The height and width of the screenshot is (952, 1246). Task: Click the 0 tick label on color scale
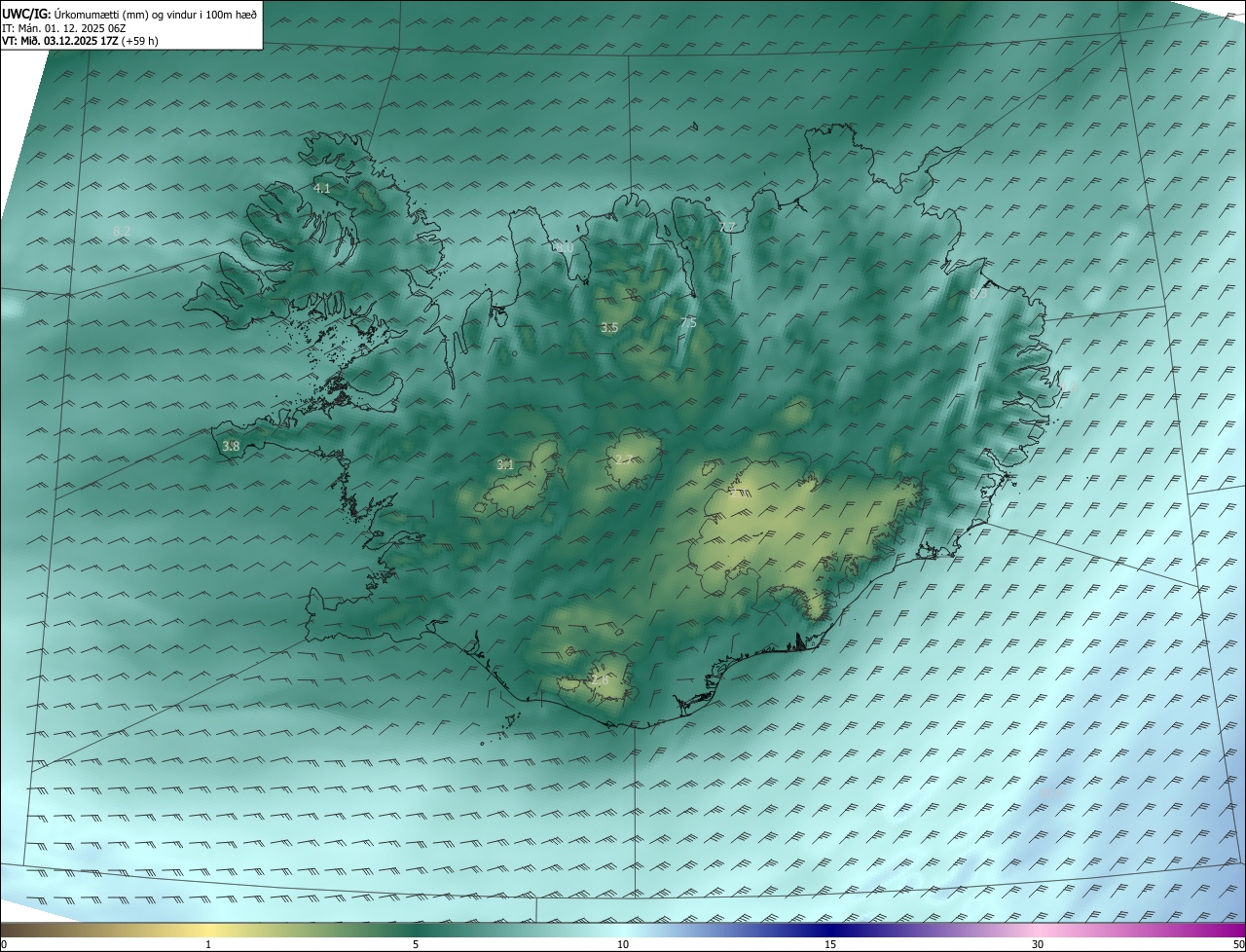[x=4, y=944]
